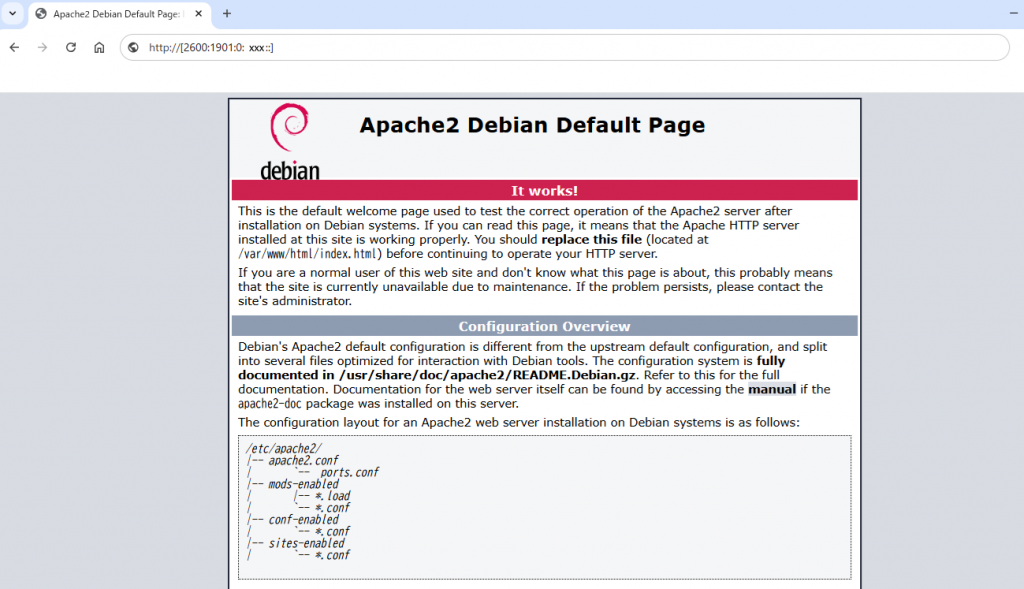Click the apache2-doc package name

click(270, 404)
